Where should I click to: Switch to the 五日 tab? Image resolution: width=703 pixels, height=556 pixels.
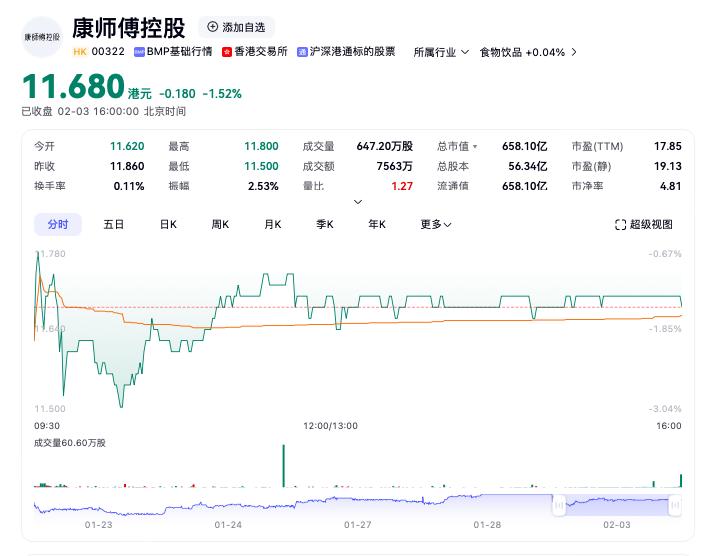(113, 224)
